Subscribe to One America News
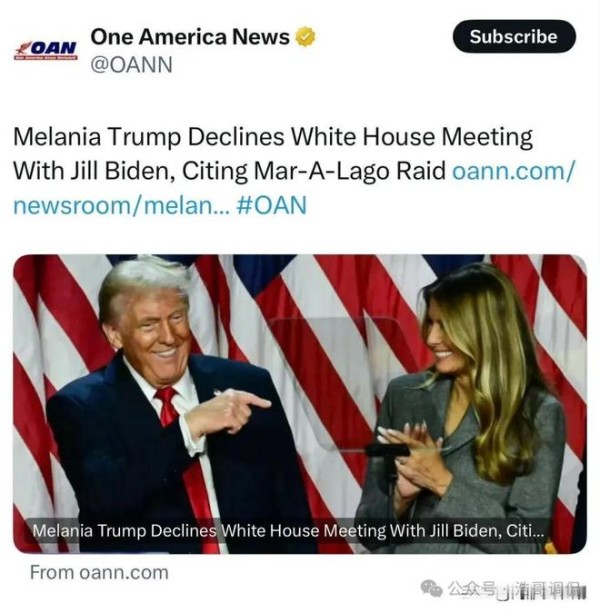600x613 pixels. coord(514,37)
